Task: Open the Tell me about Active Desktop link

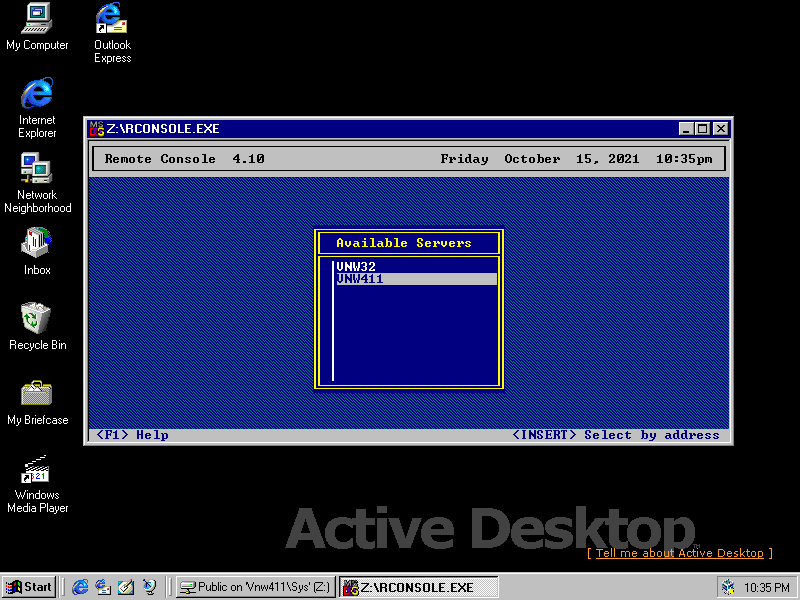Action: 680,553
